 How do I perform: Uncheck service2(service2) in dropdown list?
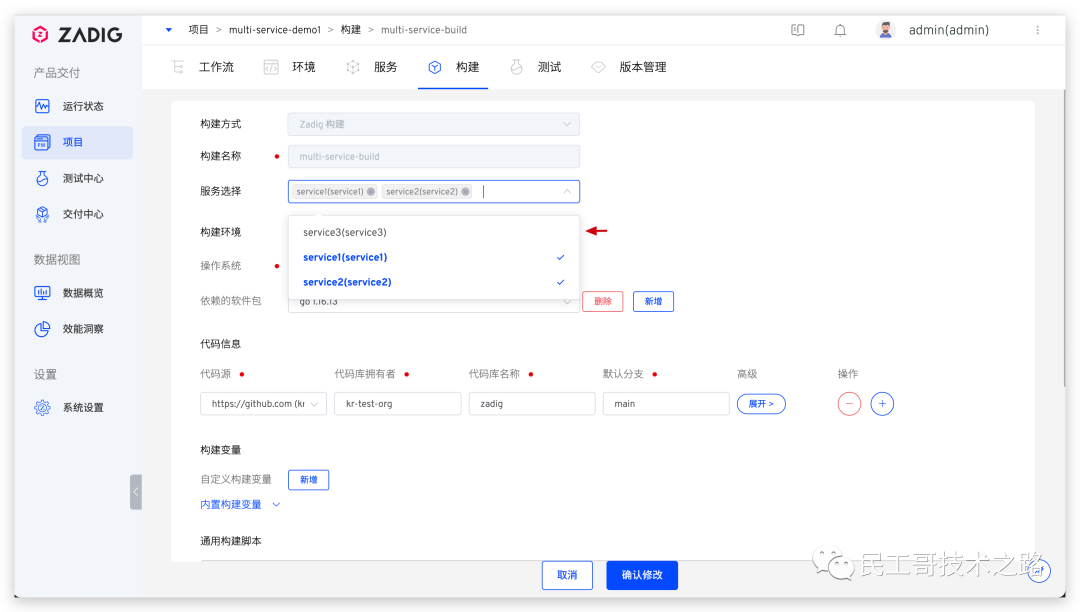[347, 282]
